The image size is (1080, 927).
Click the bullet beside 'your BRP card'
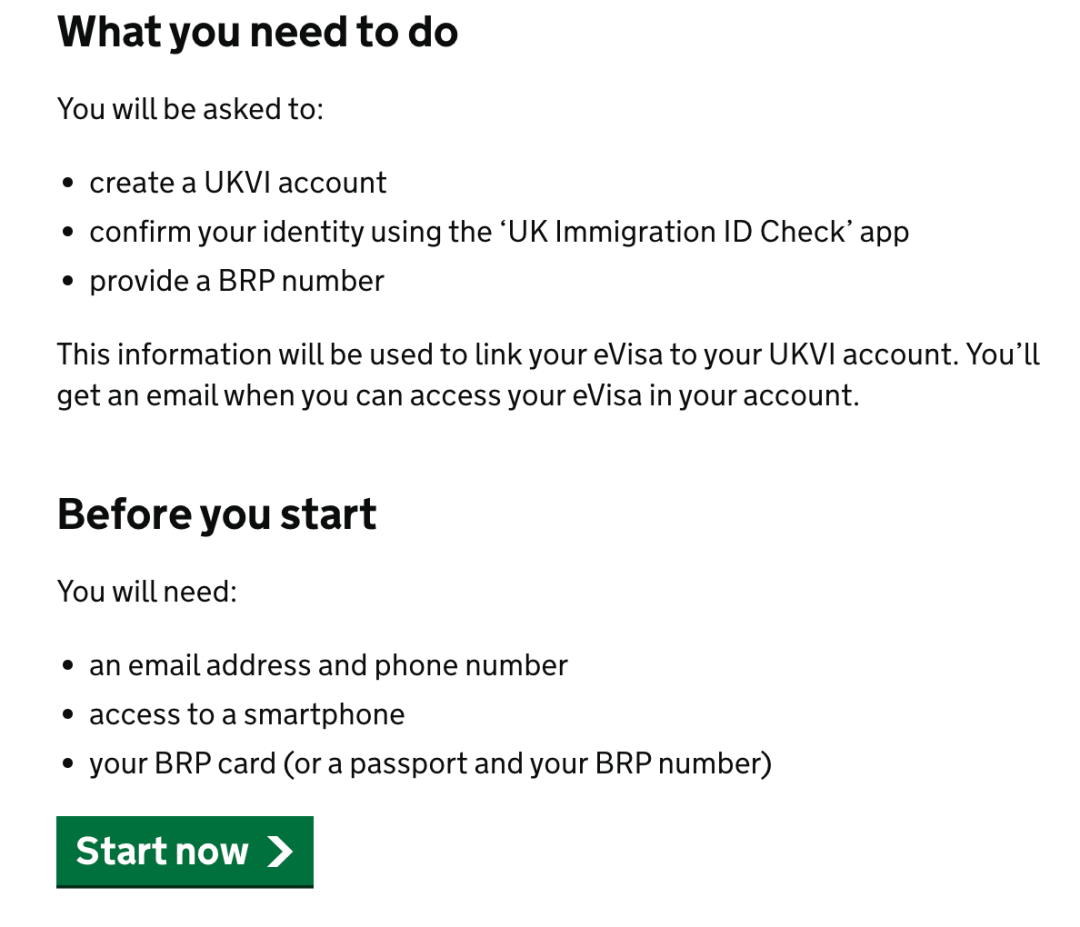[x=67, y=765]
